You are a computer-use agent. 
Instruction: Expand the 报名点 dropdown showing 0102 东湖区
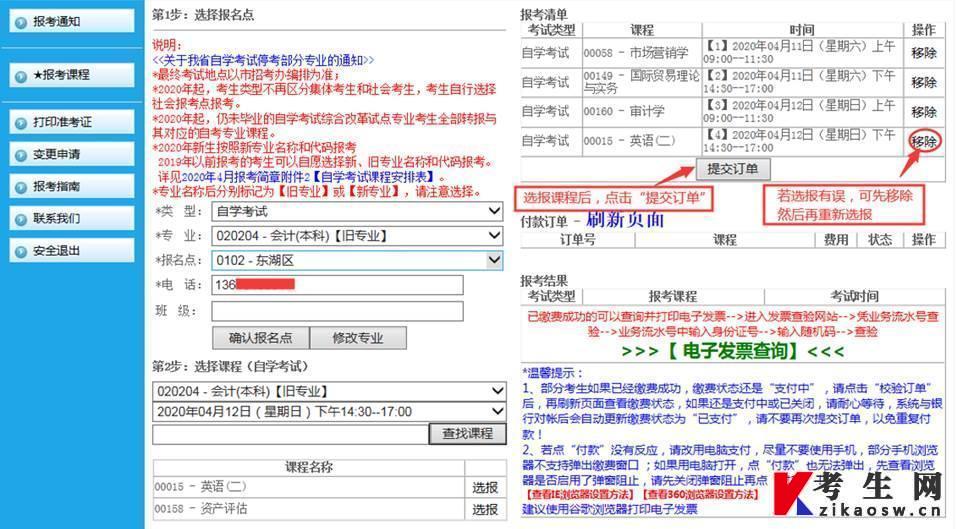click(x=357, y=260)
